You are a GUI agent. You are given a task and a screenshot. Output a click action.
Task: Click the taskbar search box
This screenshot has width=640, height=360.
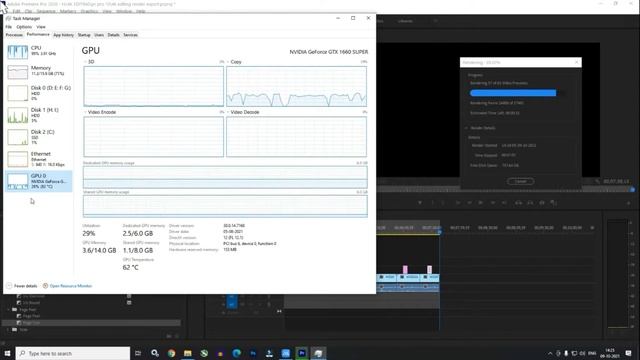pyautogui.click(x=73, y=353)
